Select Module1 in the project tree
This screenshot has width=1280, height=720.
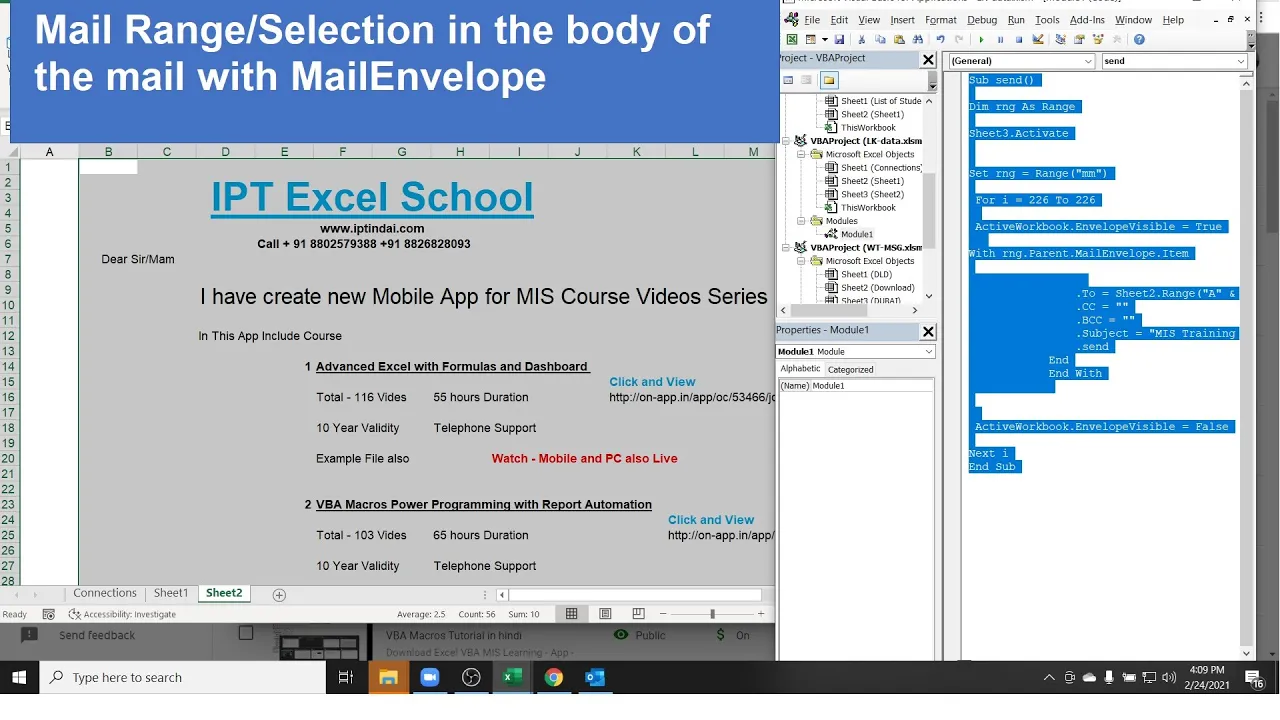[x=857, y=234]
